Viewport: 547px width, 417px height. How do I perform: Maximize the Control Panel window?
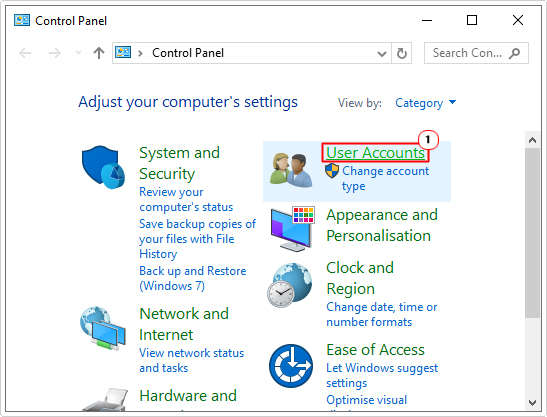pyautogui.click(x=472, y=20)
